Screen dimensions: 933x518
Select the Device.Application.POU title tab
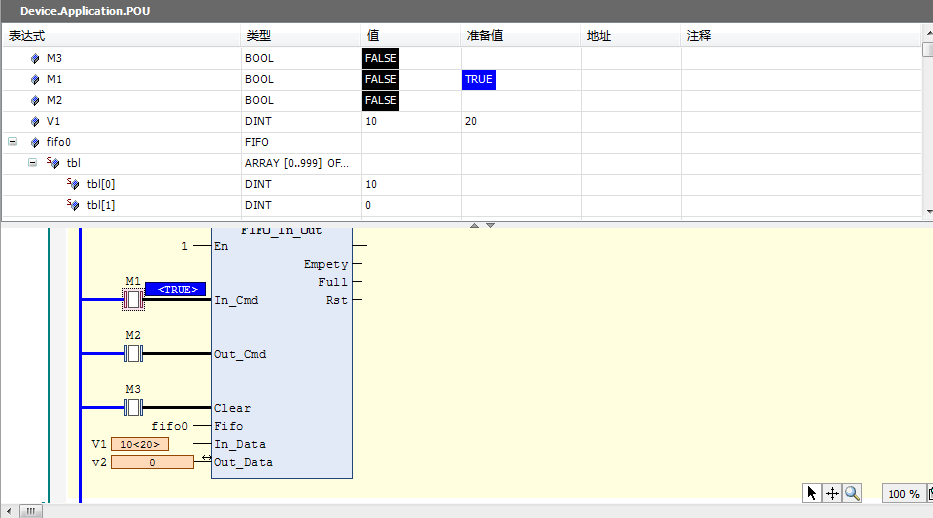click(85, 11)
